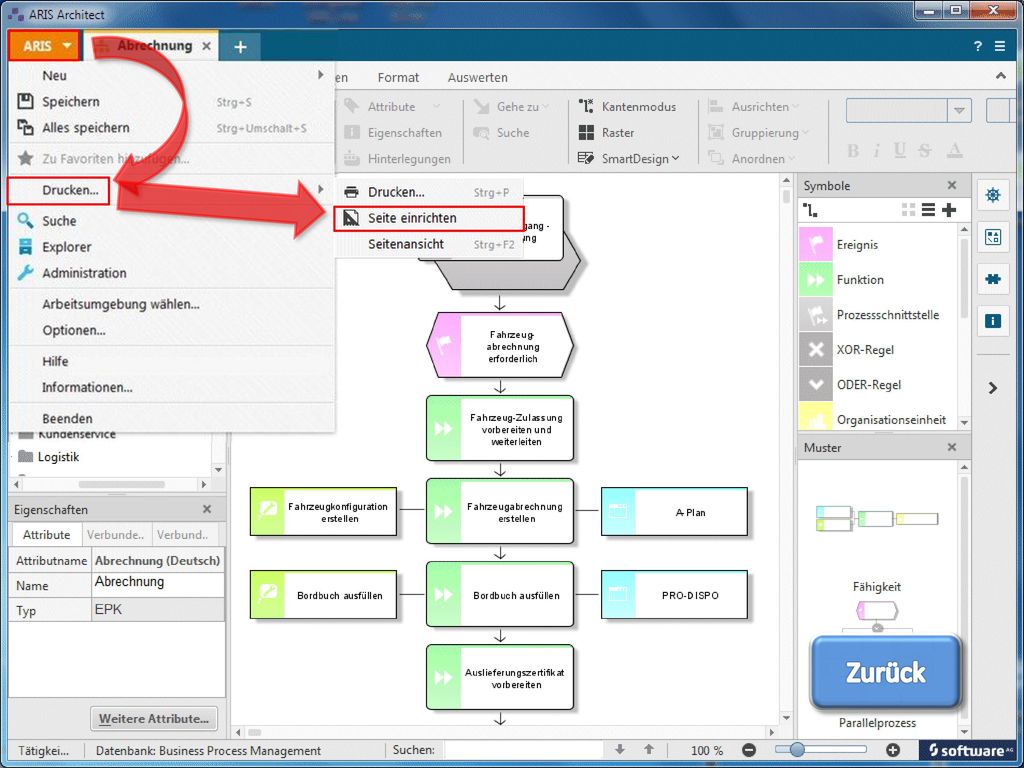This screenshot has width=1024, height=768.
Task: Switch to the Format ribbon tab
Action: point(398,77)
